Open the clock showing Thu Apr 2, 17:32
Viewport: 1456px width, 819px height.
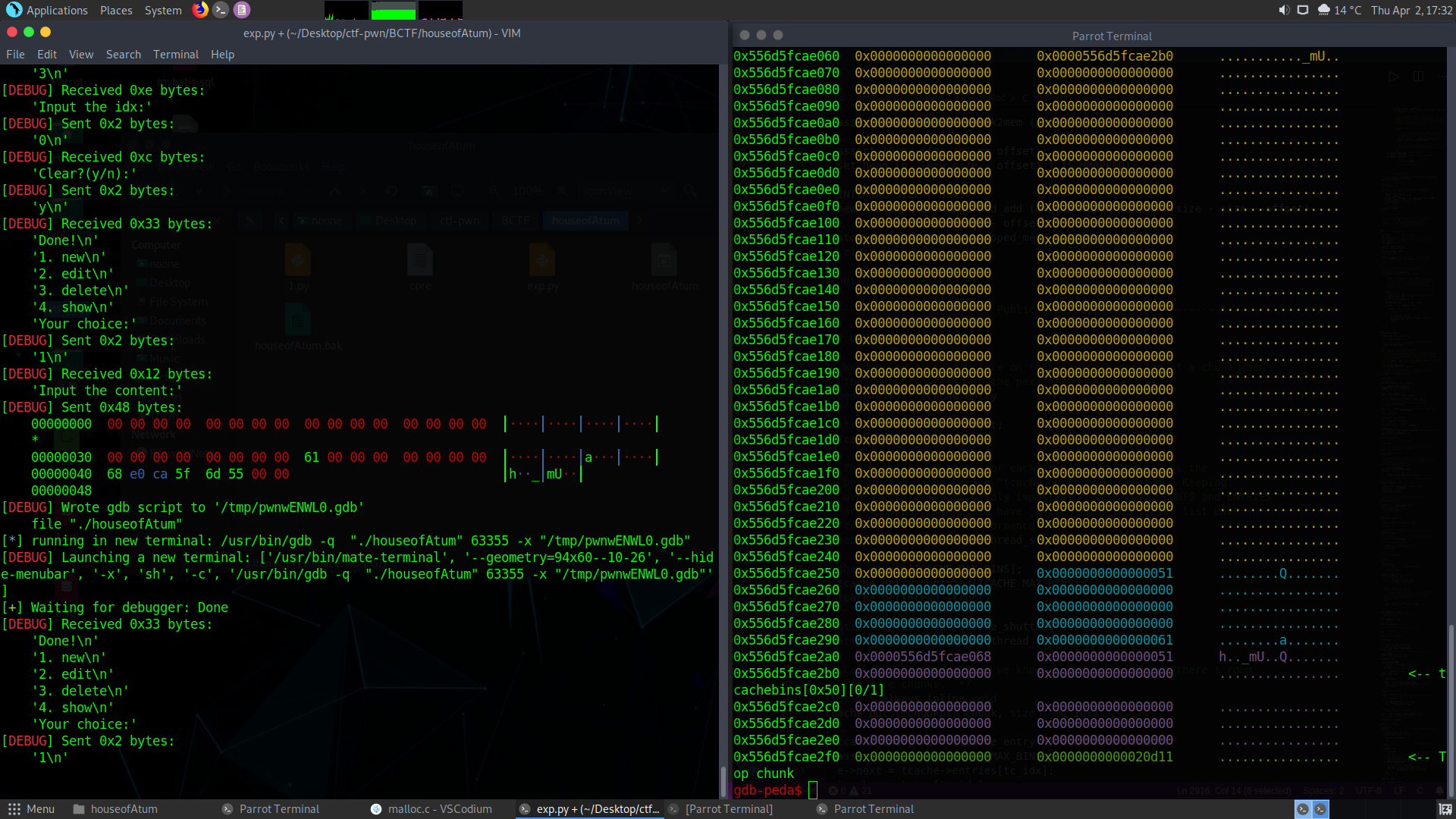1411,11
